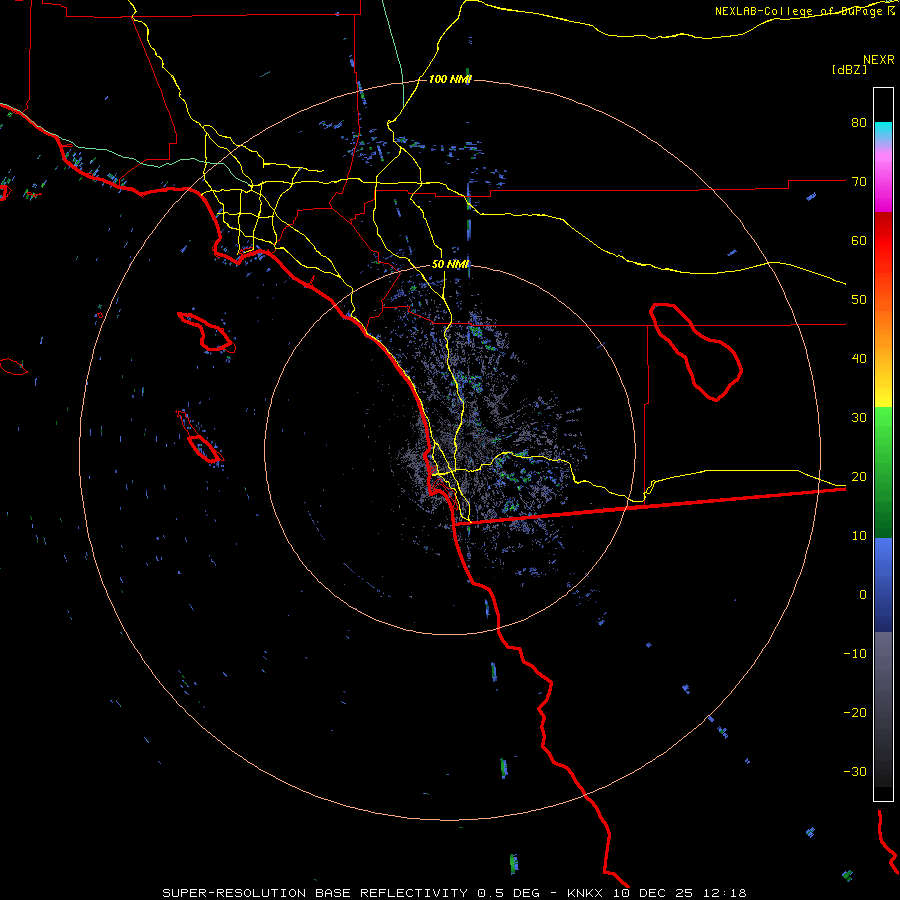
Task: Click the NEXR label above the color scale
Action: 878,60
